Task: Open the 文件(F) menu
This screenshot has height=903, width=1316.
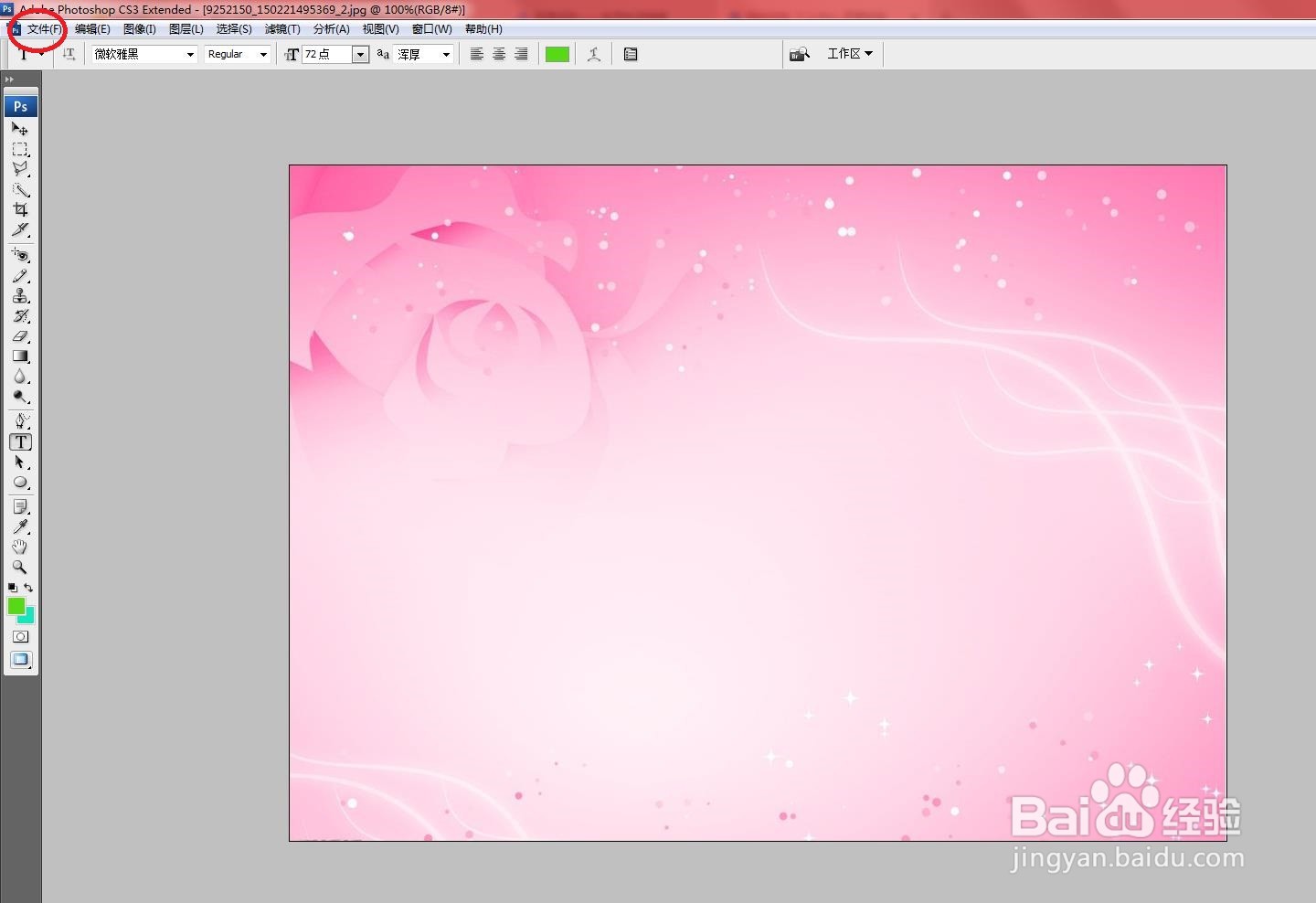Action: pyautogui.click(x=44, y=29)
